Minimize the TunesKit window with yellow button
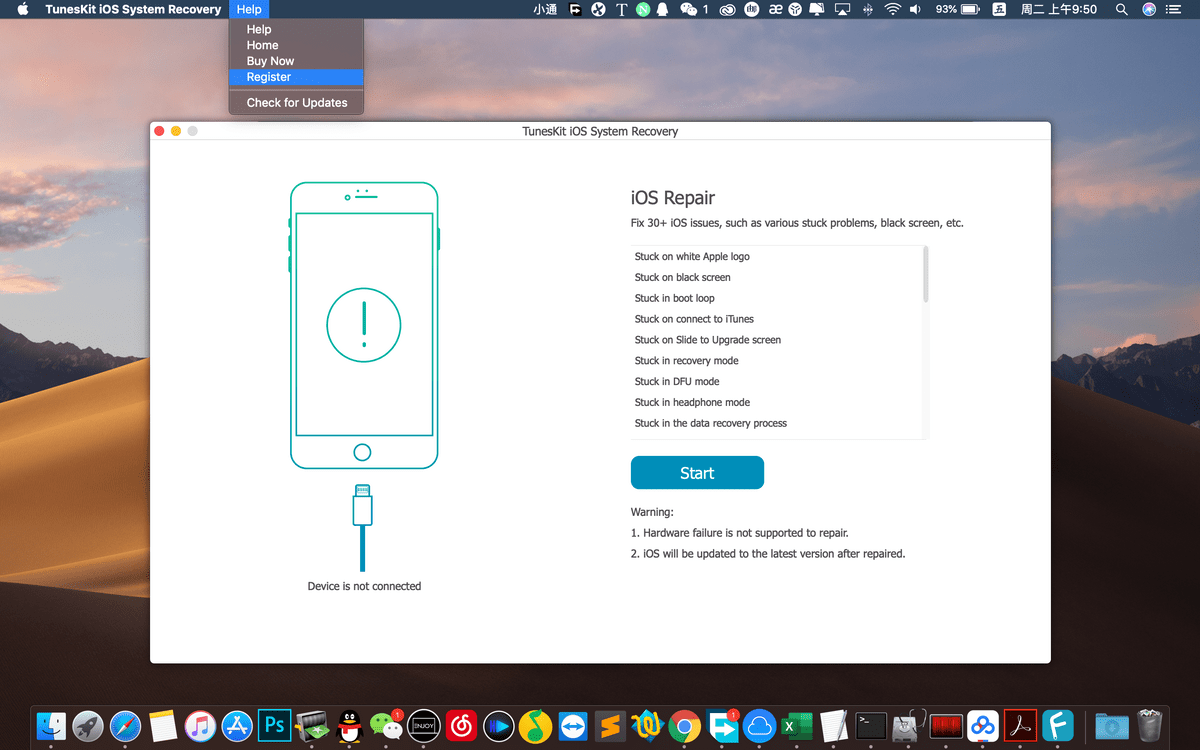1200x750 pixels. point(176,131)
